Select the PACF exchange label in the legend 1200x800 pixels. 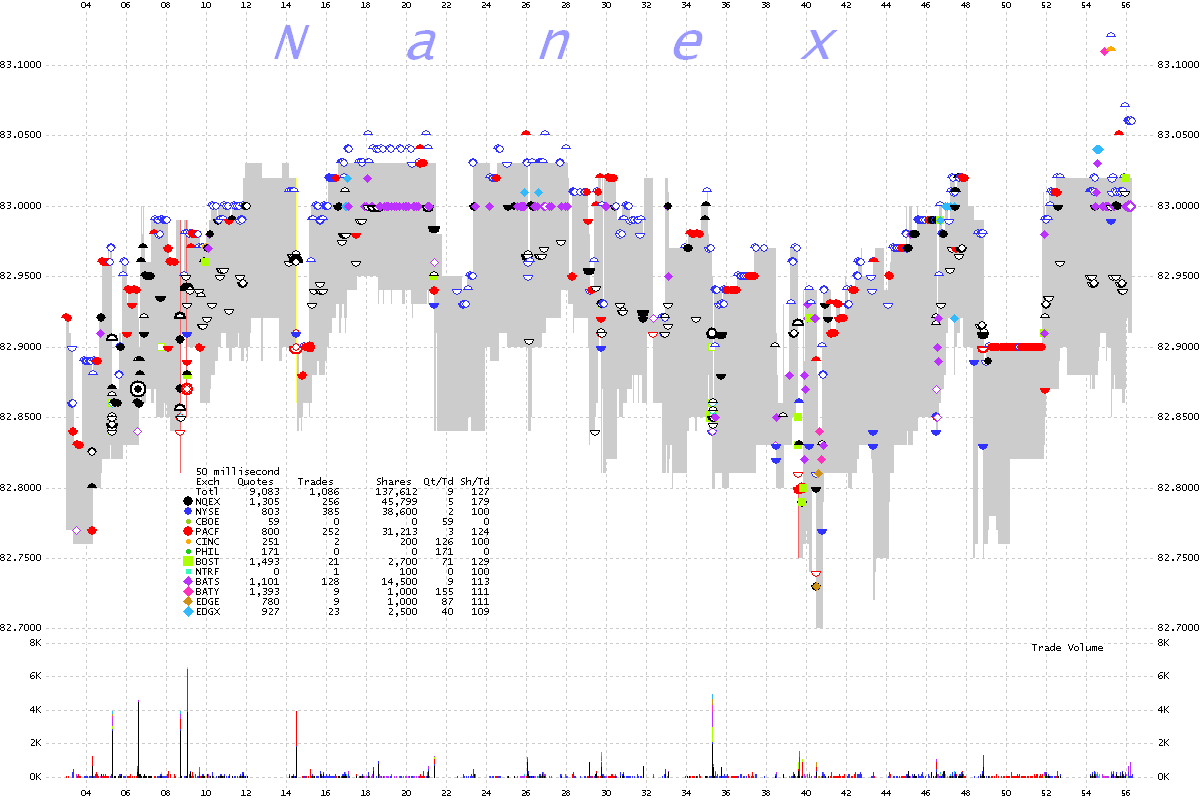pyautogui.click(x=207, y=531)
